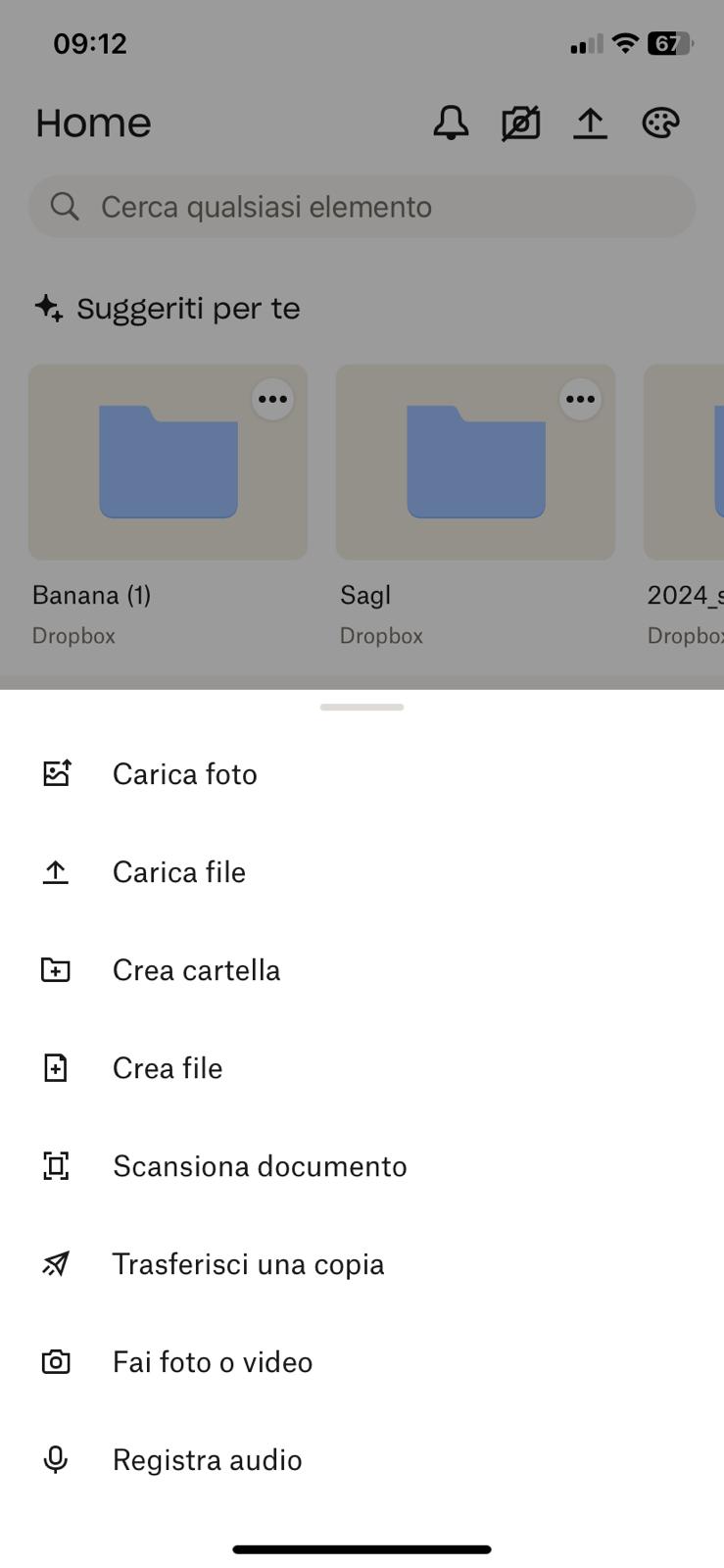Tap the Scansiona documento scan icon
Image resolution: width=724 pixels, height=1568 pixels.
tap(56, 1165)
